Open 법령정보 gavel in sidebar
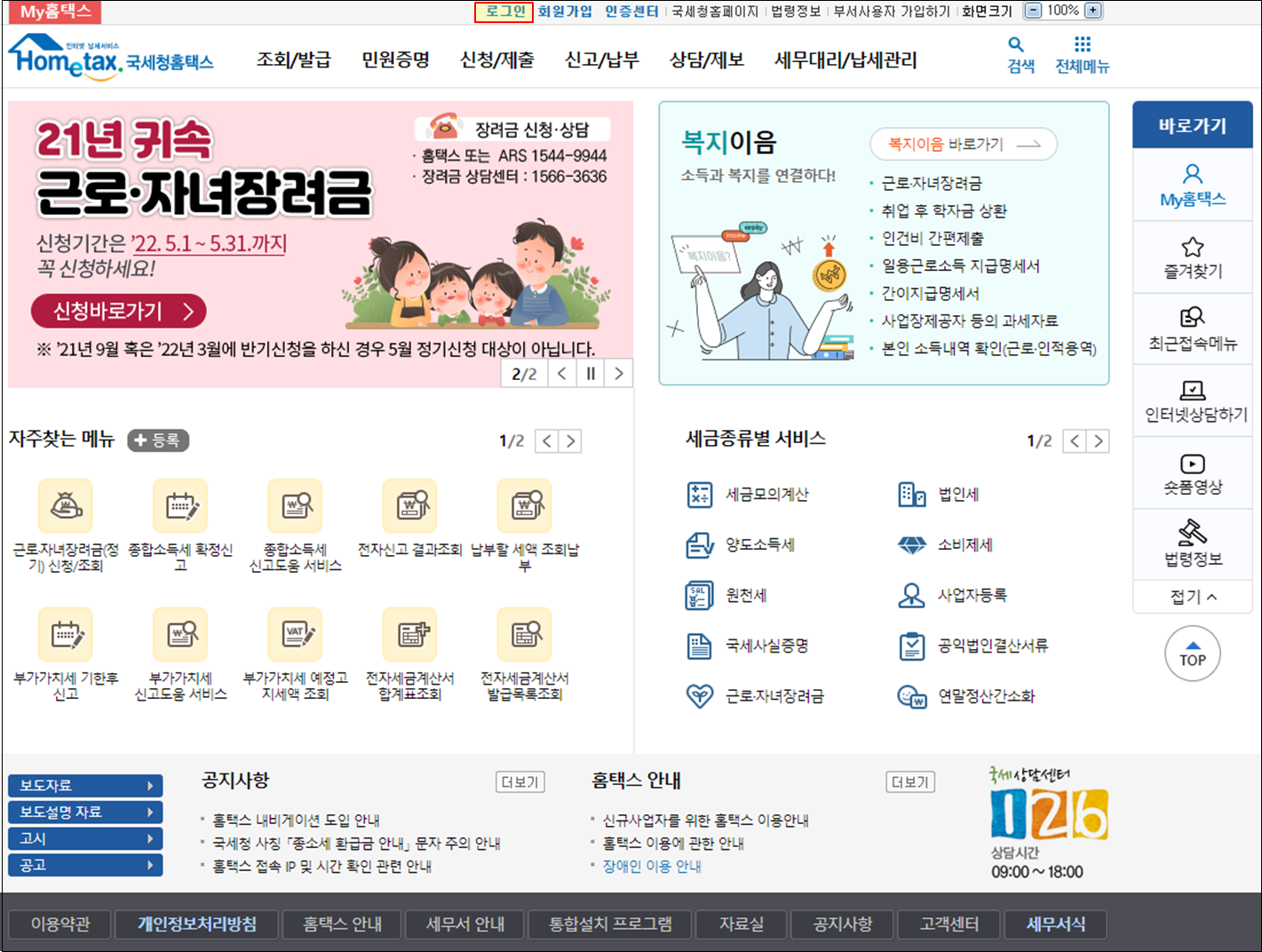1262x952 pixels. coord(1193,544)
